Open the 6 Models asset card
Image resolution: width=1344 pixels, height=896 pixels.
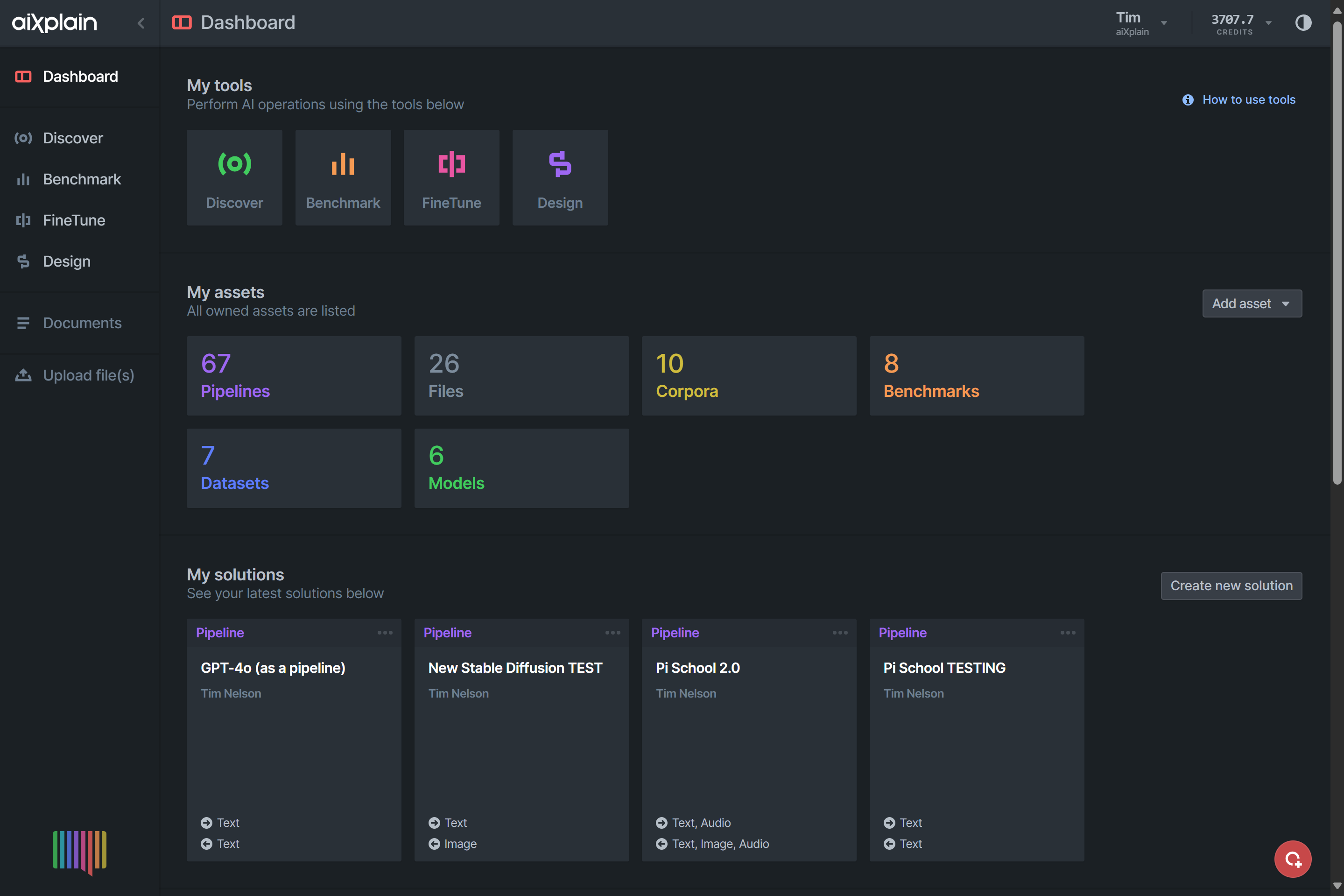[521, 468]
